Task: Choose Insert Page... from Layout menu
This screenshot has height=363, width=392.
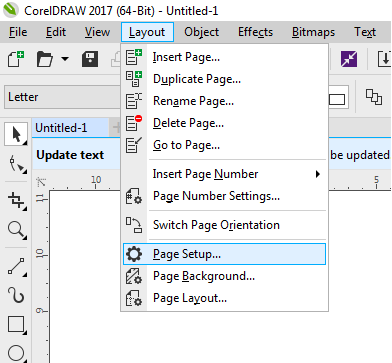Action: tap(224, 57)
